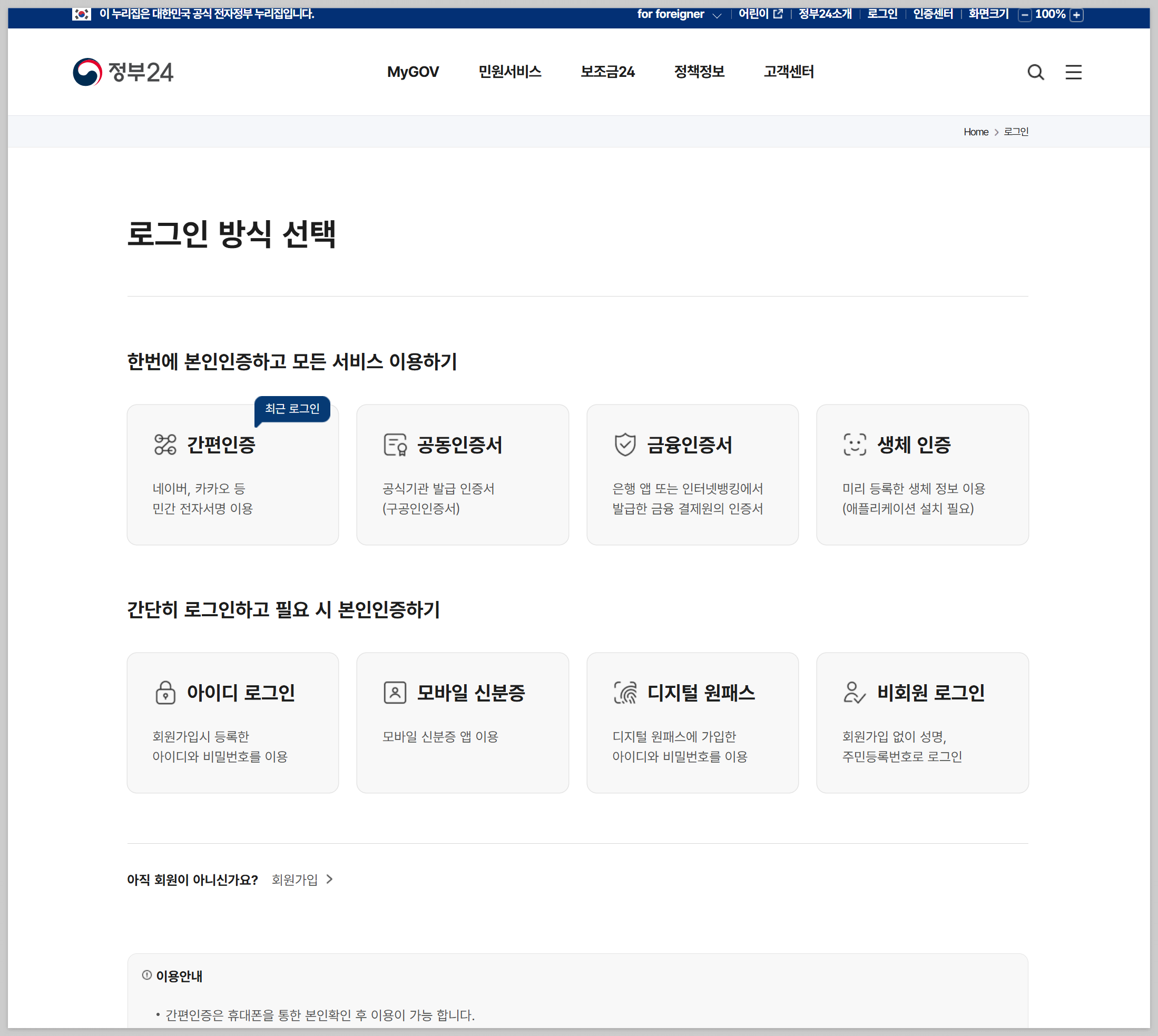
Task: Open 회원가입 via its chevron arrow
Action: coord(329,880)
